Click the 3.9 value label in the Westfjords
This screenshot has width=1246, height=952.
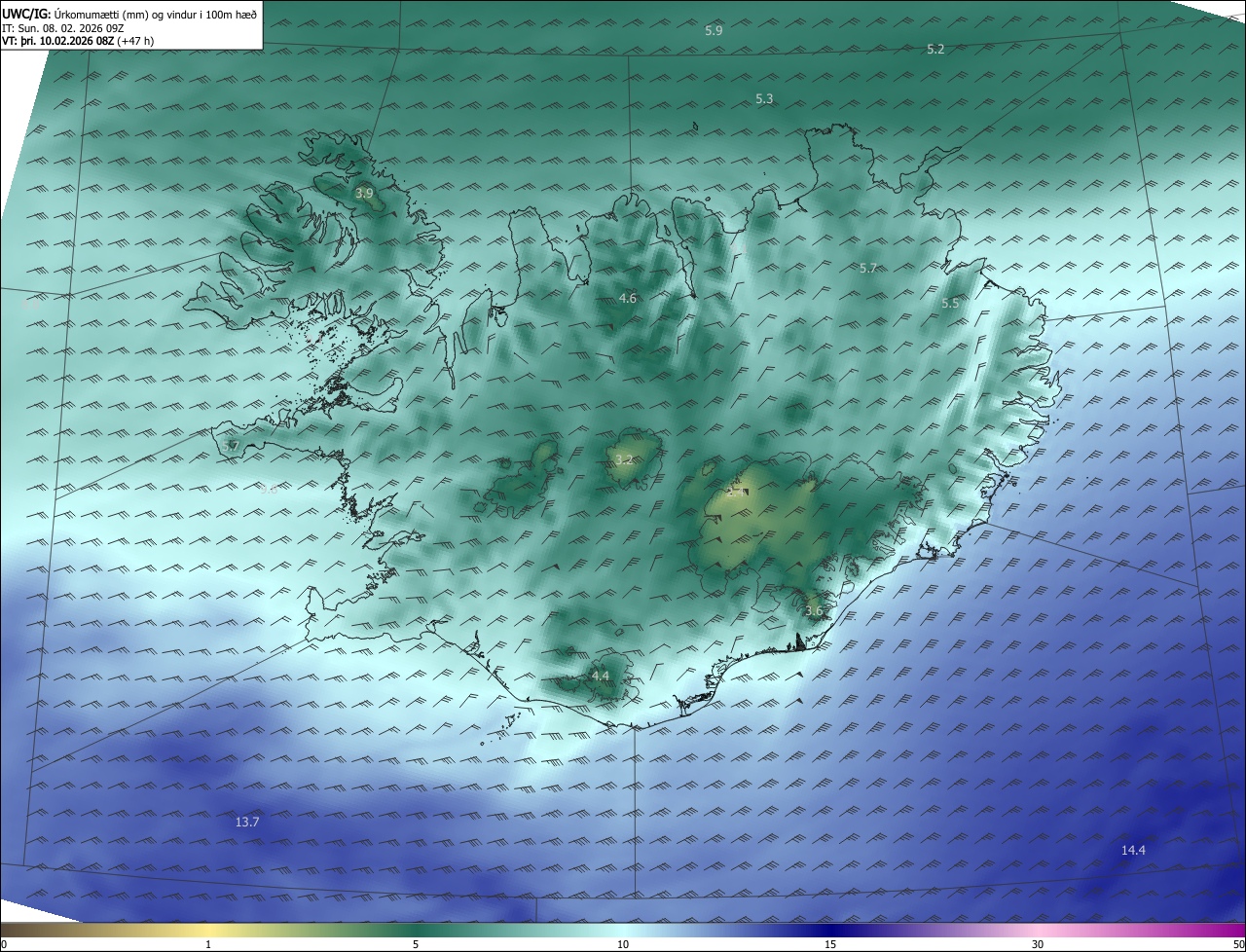363,194
